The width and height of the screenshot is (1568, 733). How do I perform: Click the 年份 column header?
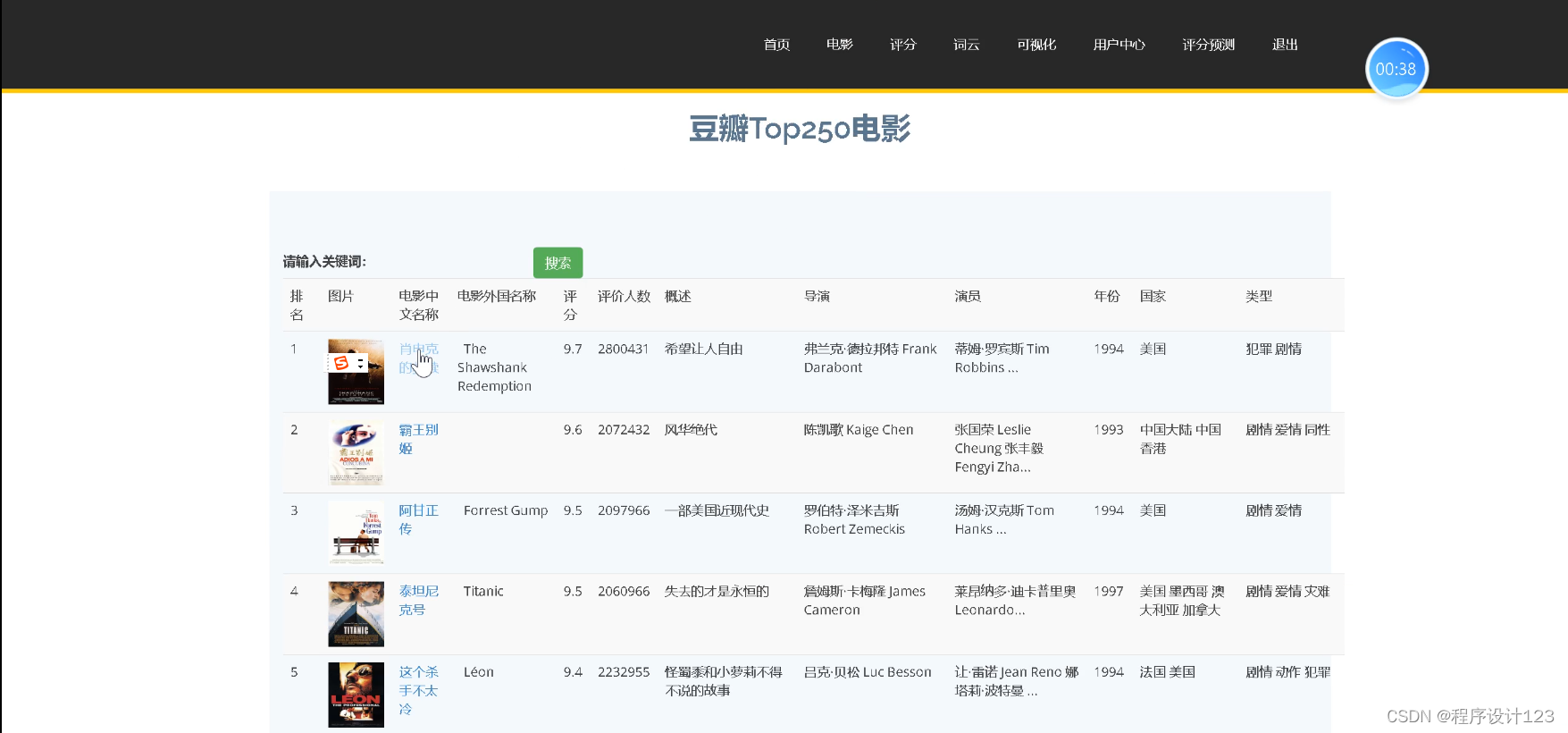point(1107,296)
